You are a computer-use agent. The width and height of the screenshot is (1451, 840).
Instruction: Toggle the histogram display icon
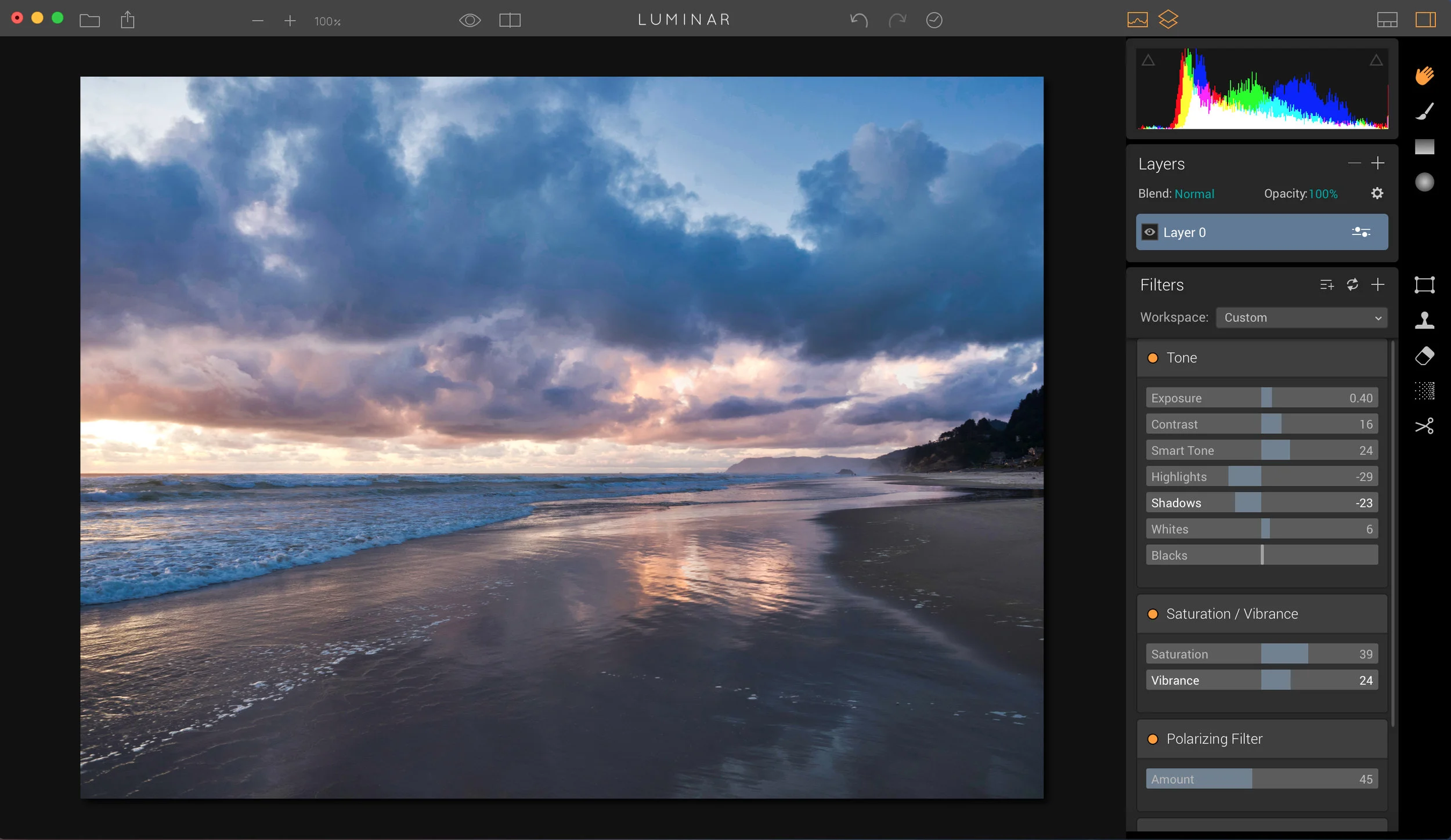(1137, 20)
